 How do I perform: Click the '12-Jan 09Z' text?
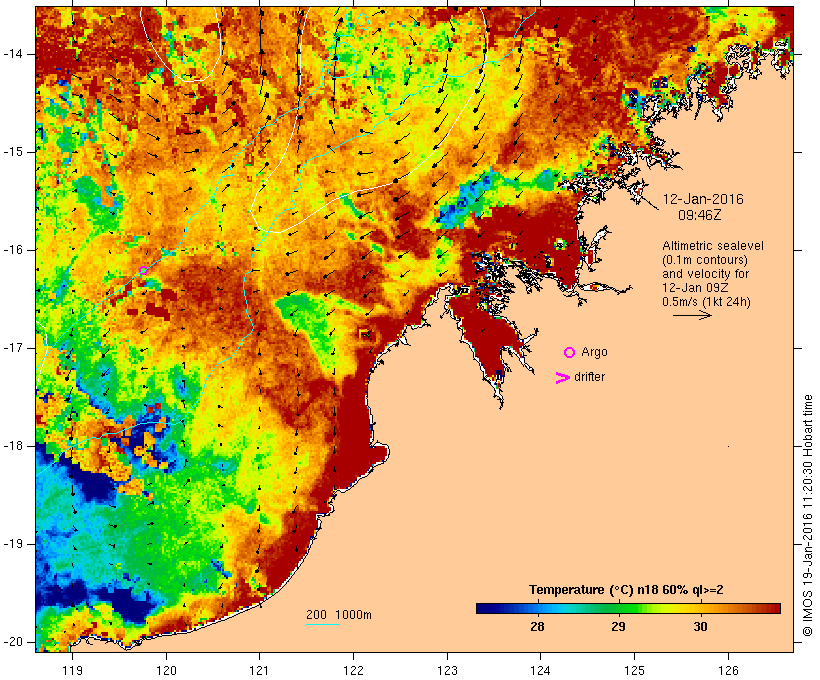pos(695,288)
